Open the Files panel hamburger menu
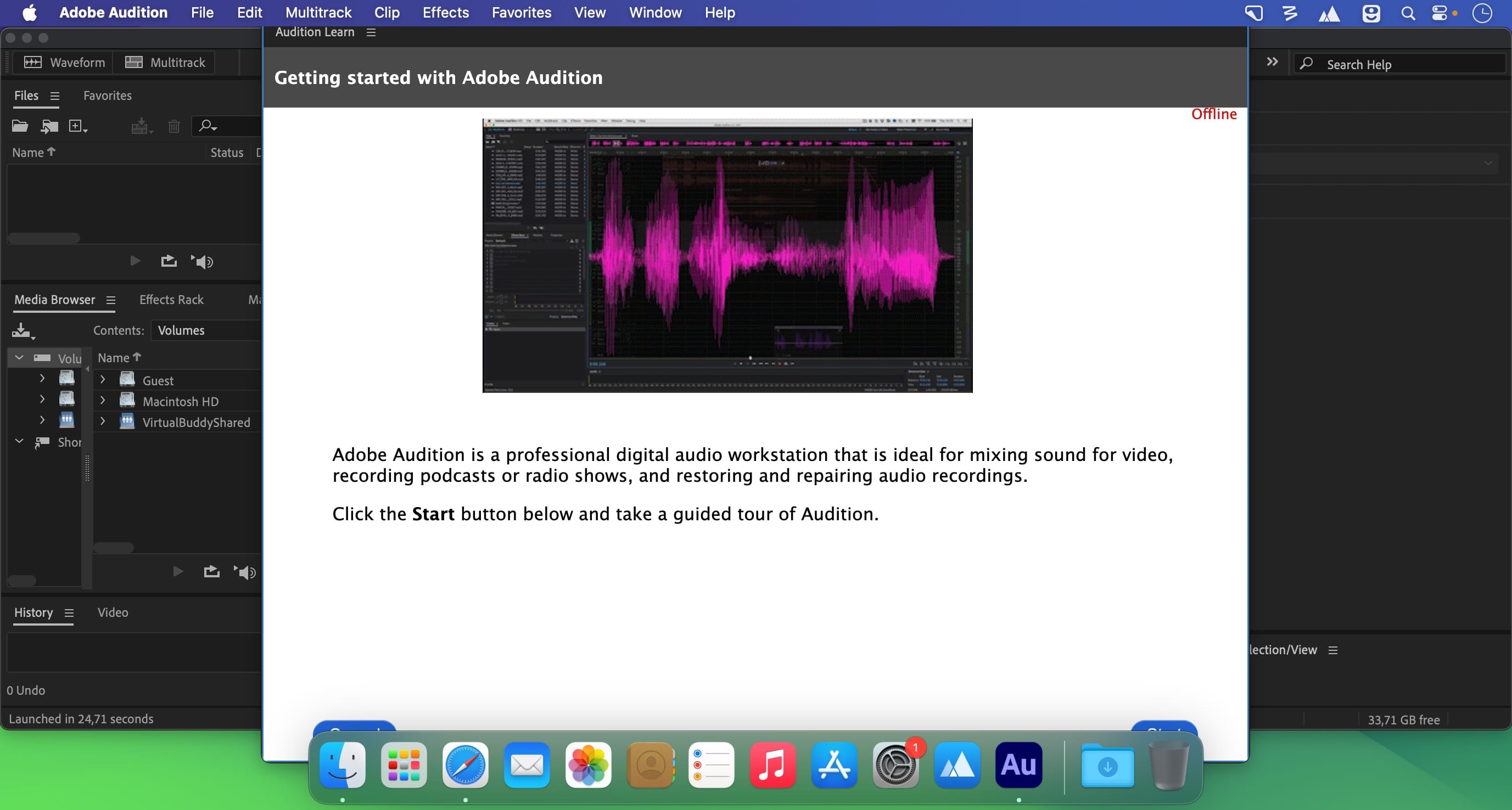Screen dimensions: 1512x810 coord(54,95)
